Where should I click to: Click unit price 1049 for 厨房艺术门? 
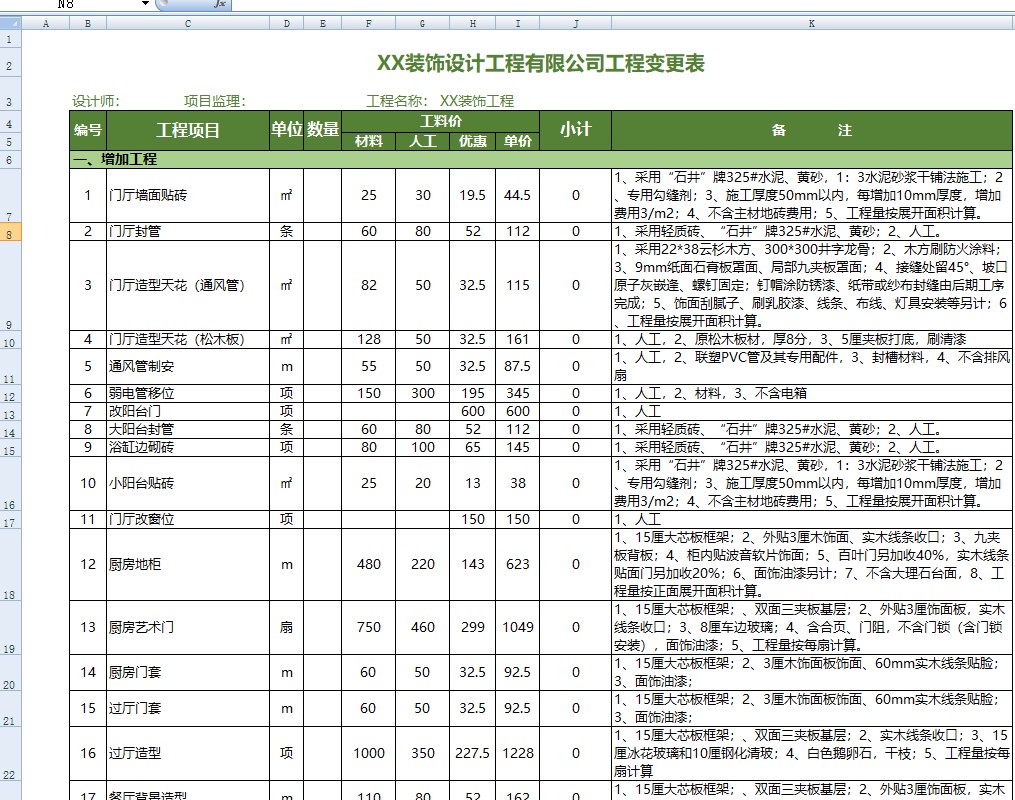(x=518, y=627)
